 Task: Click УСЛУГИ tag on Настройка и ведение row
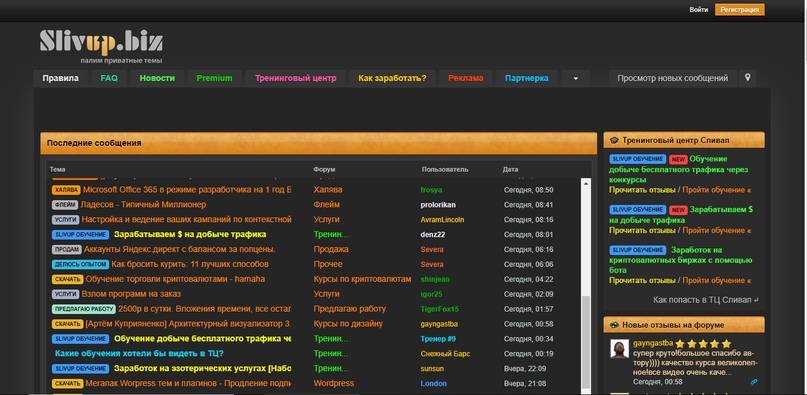[65, 220]
